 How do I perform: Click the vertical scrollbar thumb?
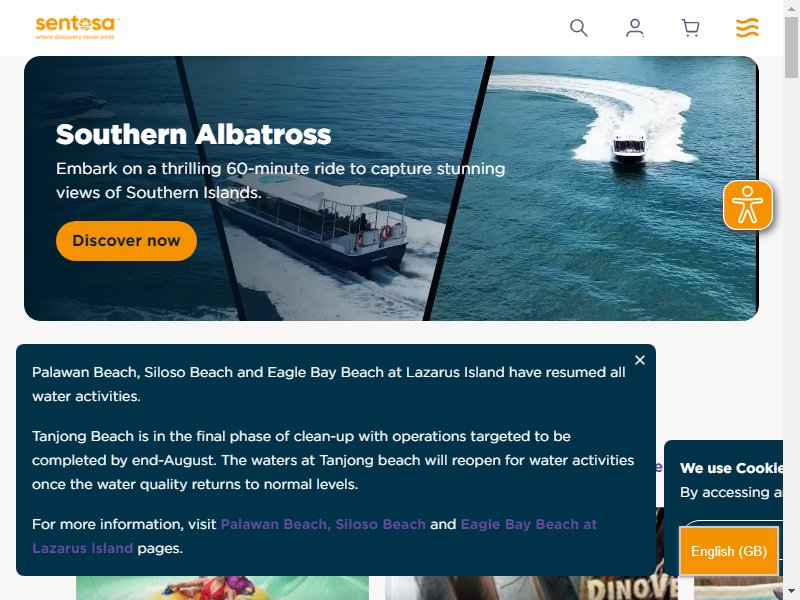[791, 47]
